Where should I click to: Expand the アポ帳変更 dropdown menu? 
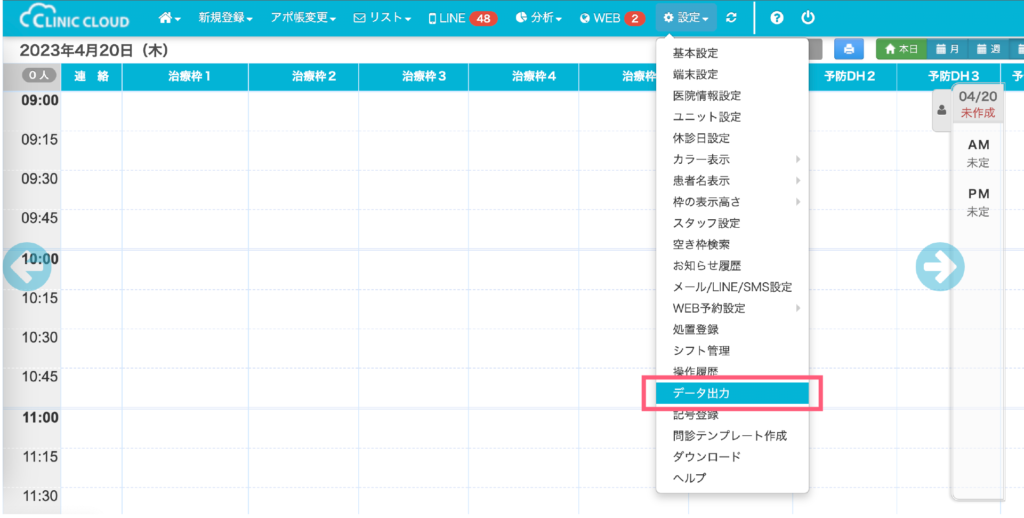[304, 18]
